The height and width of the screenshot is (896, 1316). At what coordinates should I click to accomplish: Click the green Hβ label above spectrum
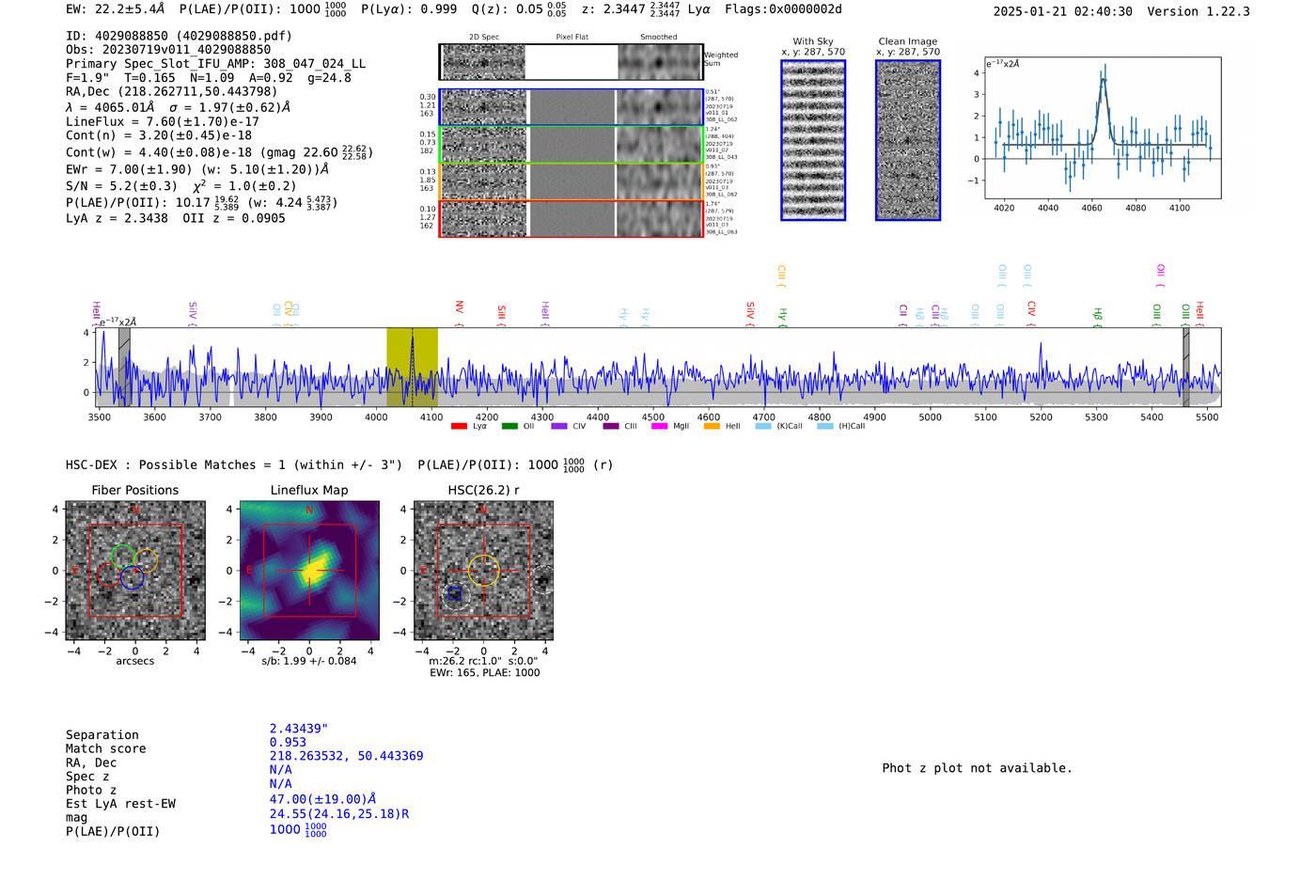1097,315
